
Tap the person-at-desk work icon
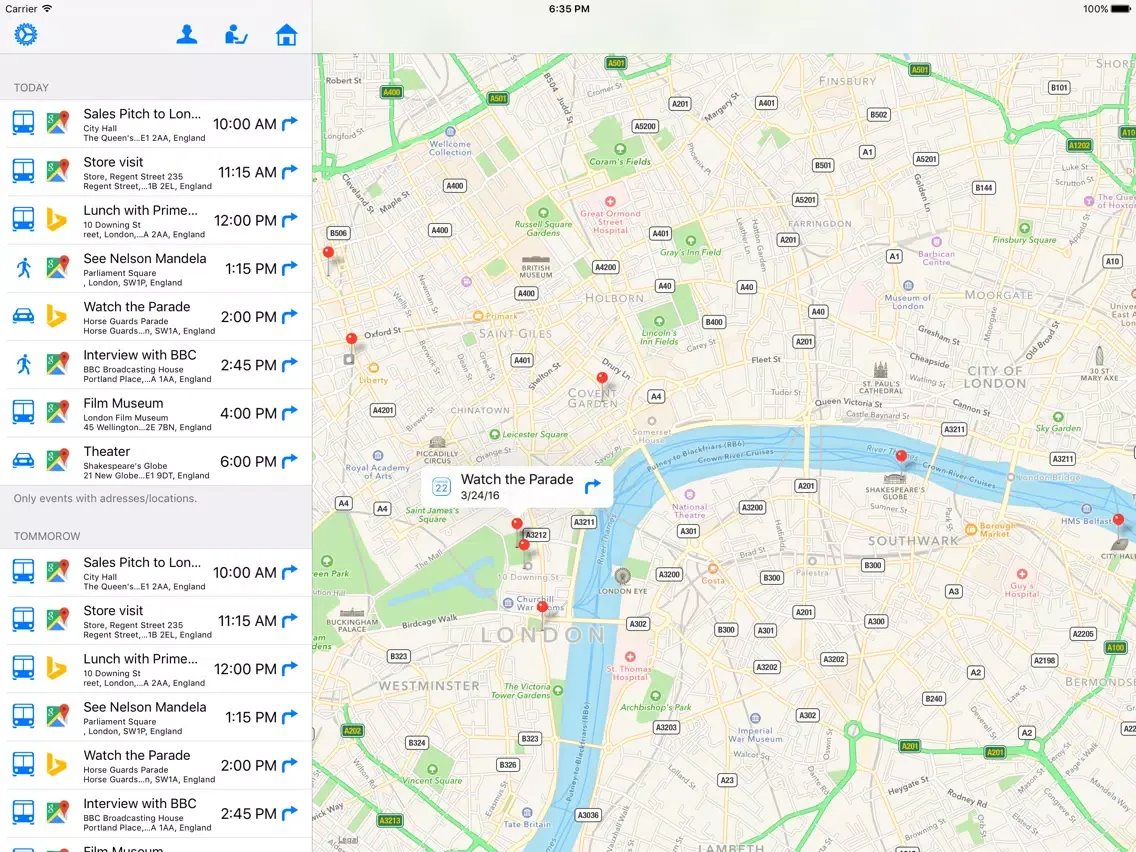tap(236, 34)
